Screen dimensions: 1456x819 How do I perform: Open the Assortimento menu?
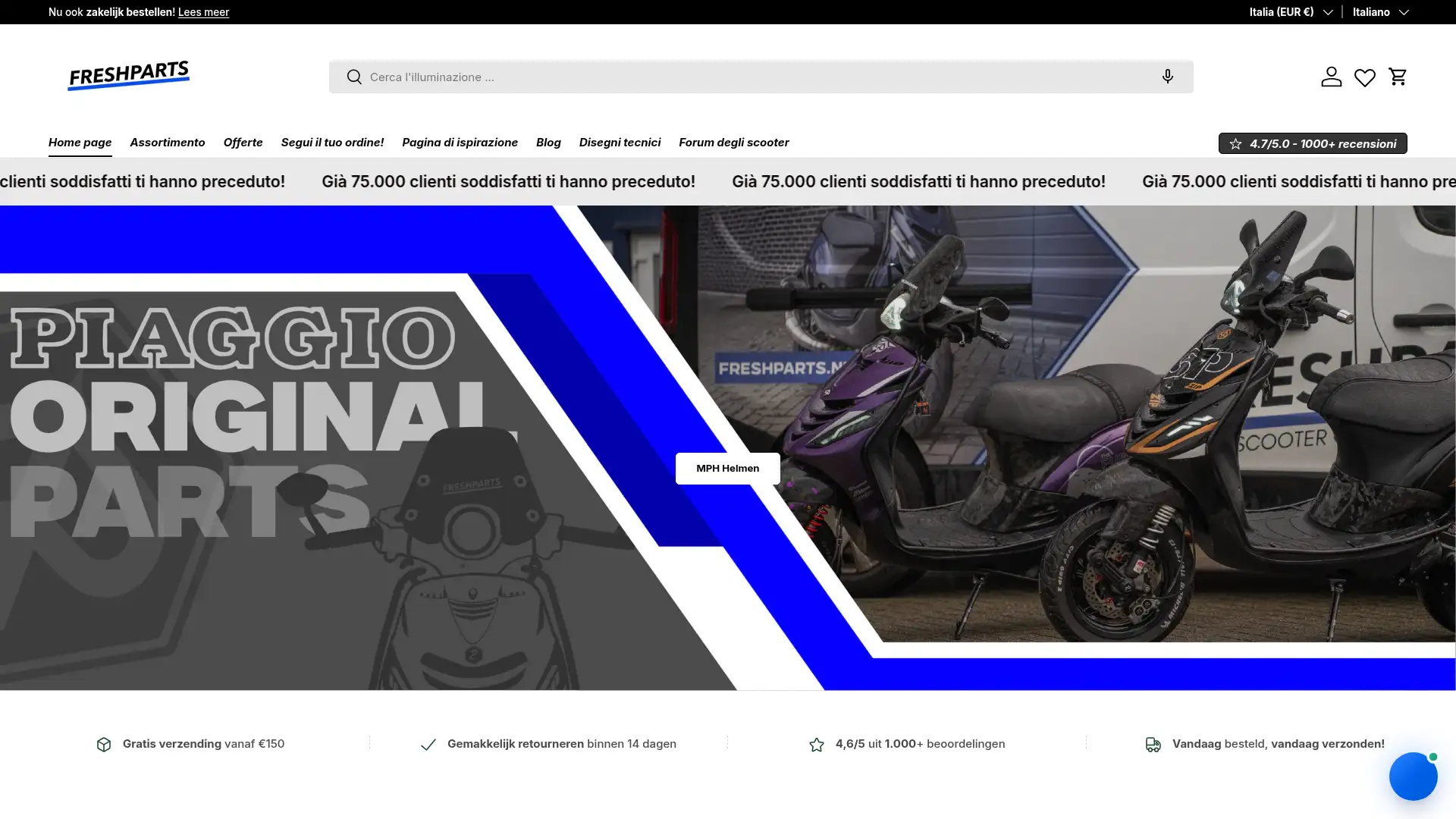coord(168,143)
